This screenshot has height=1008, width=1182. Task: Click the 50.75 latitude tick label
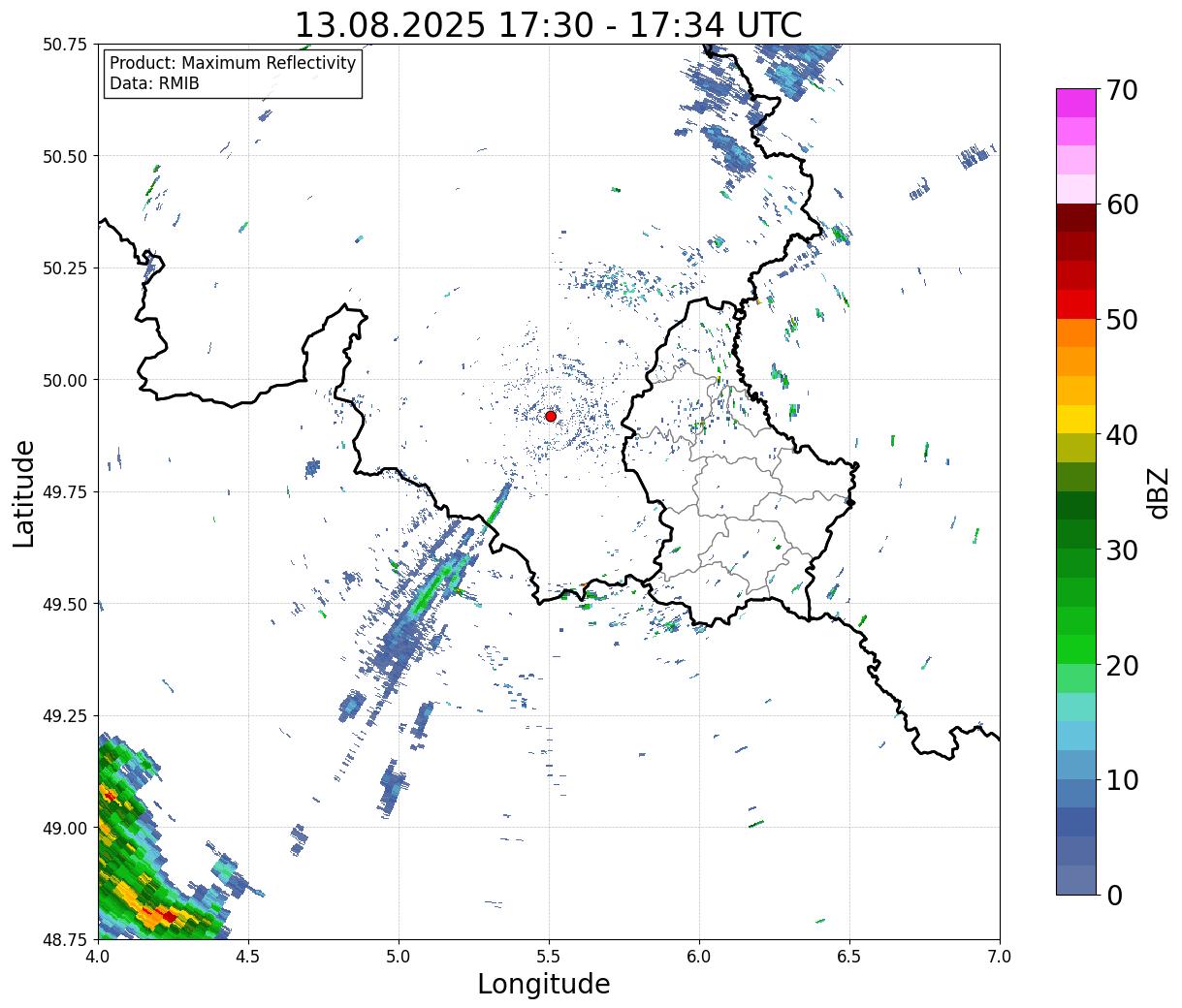[65, 45]
